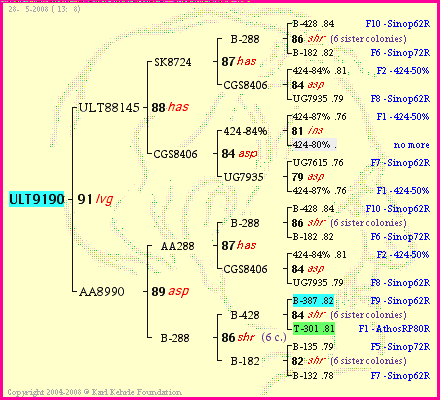This screenshot has width=440, height=400.
Task: Select the '91 lvg' year label
Action: coord(95,199)
